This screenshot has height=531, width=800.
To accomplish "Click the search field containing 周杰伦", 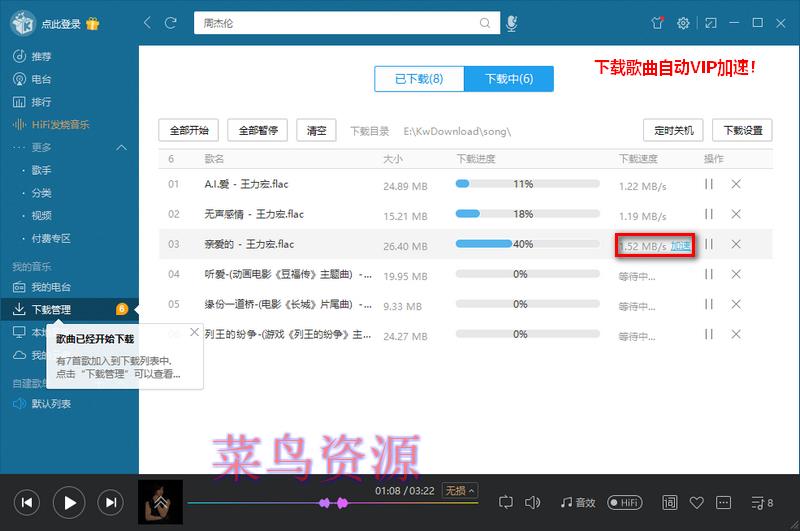I will pos(347,23).
